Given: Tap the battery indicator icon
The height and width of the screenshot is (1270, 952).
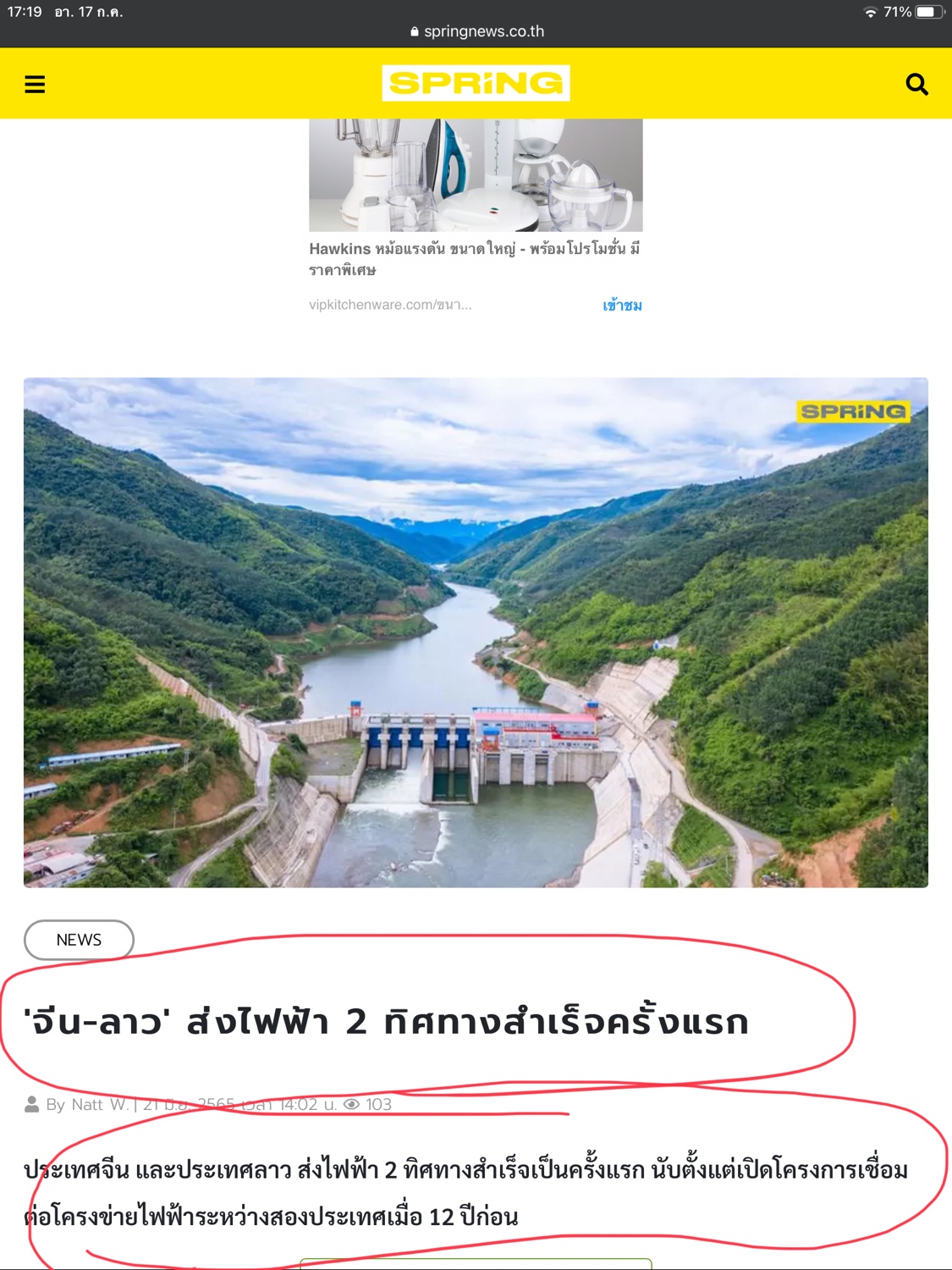Looking at the screenshot, I should pyautogui.click(x=929, y=12).
